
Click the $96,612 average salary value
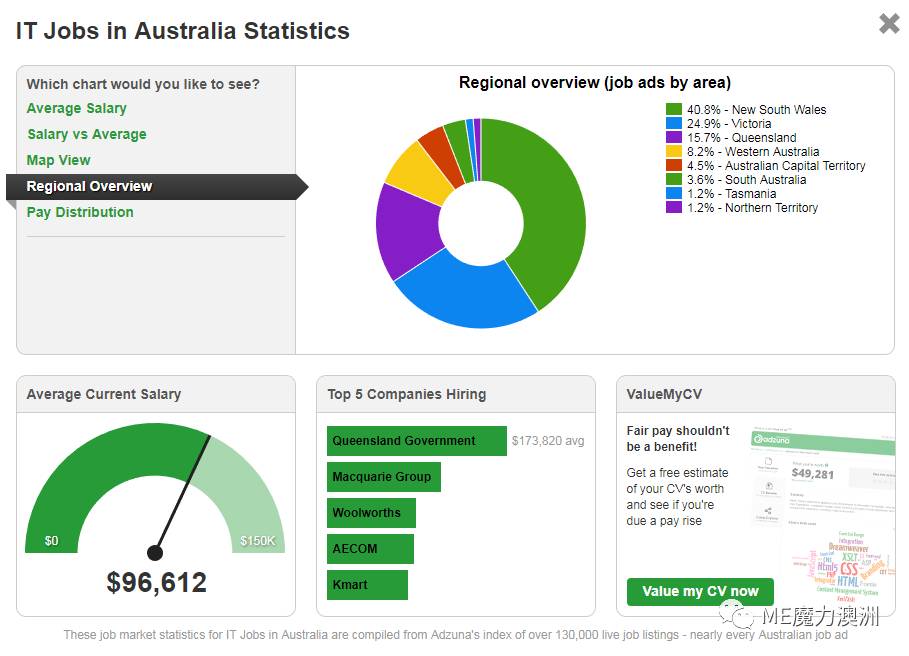pos(157,582)
